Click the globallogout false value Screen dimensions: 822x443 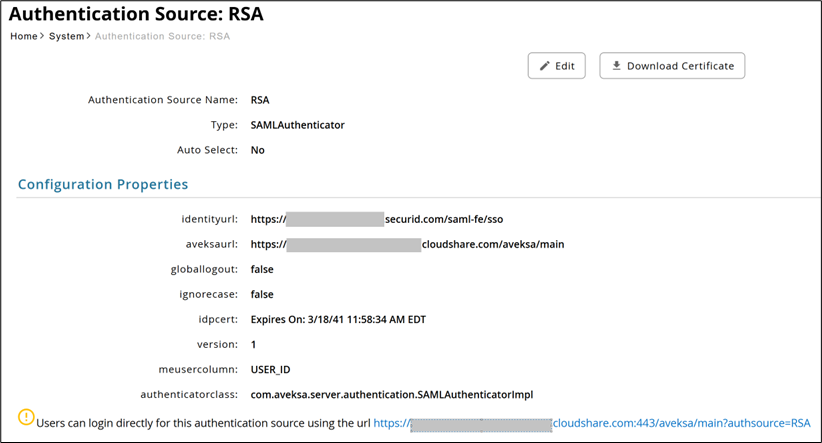point(262,269)
